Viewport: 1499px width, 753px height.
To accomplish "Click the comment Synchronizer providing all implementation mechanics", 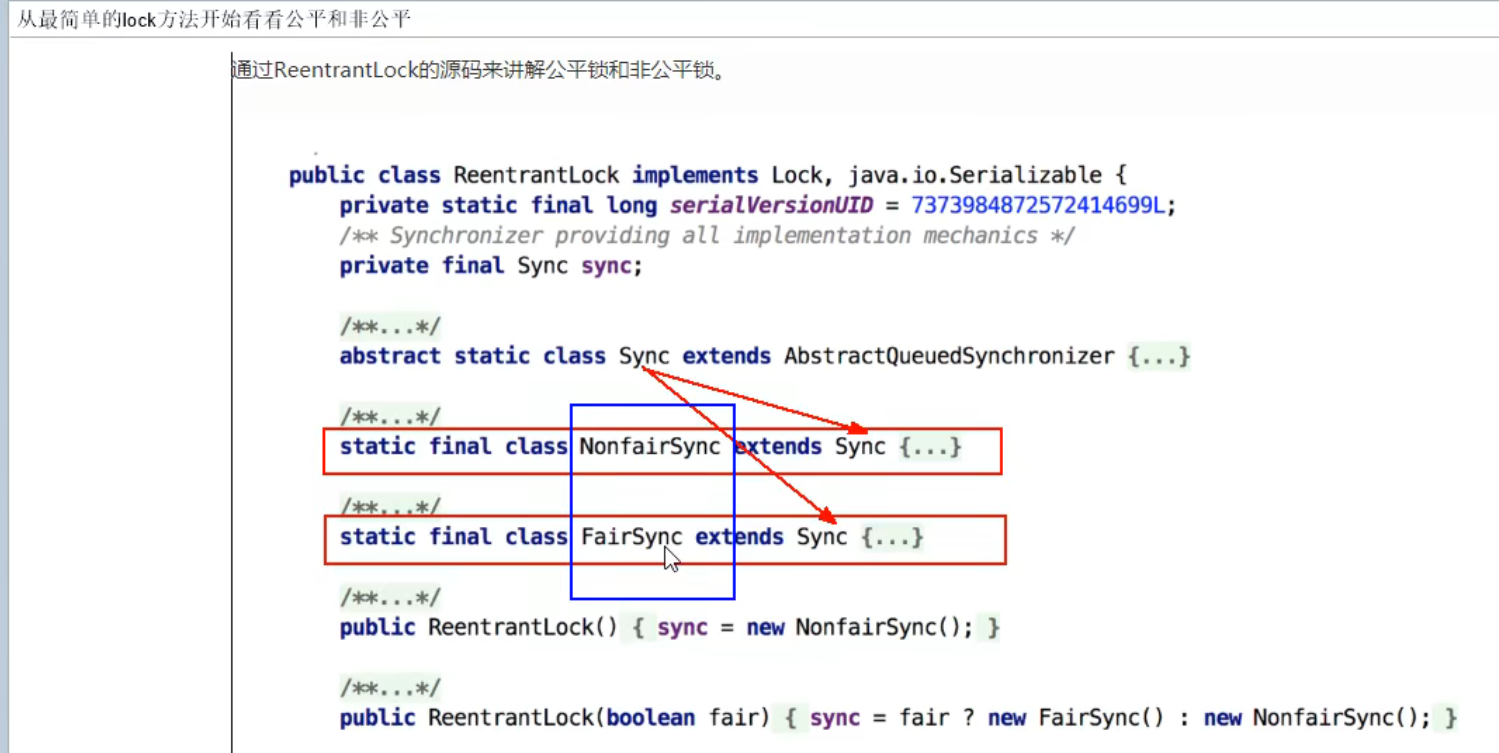I will click(707, 236).
